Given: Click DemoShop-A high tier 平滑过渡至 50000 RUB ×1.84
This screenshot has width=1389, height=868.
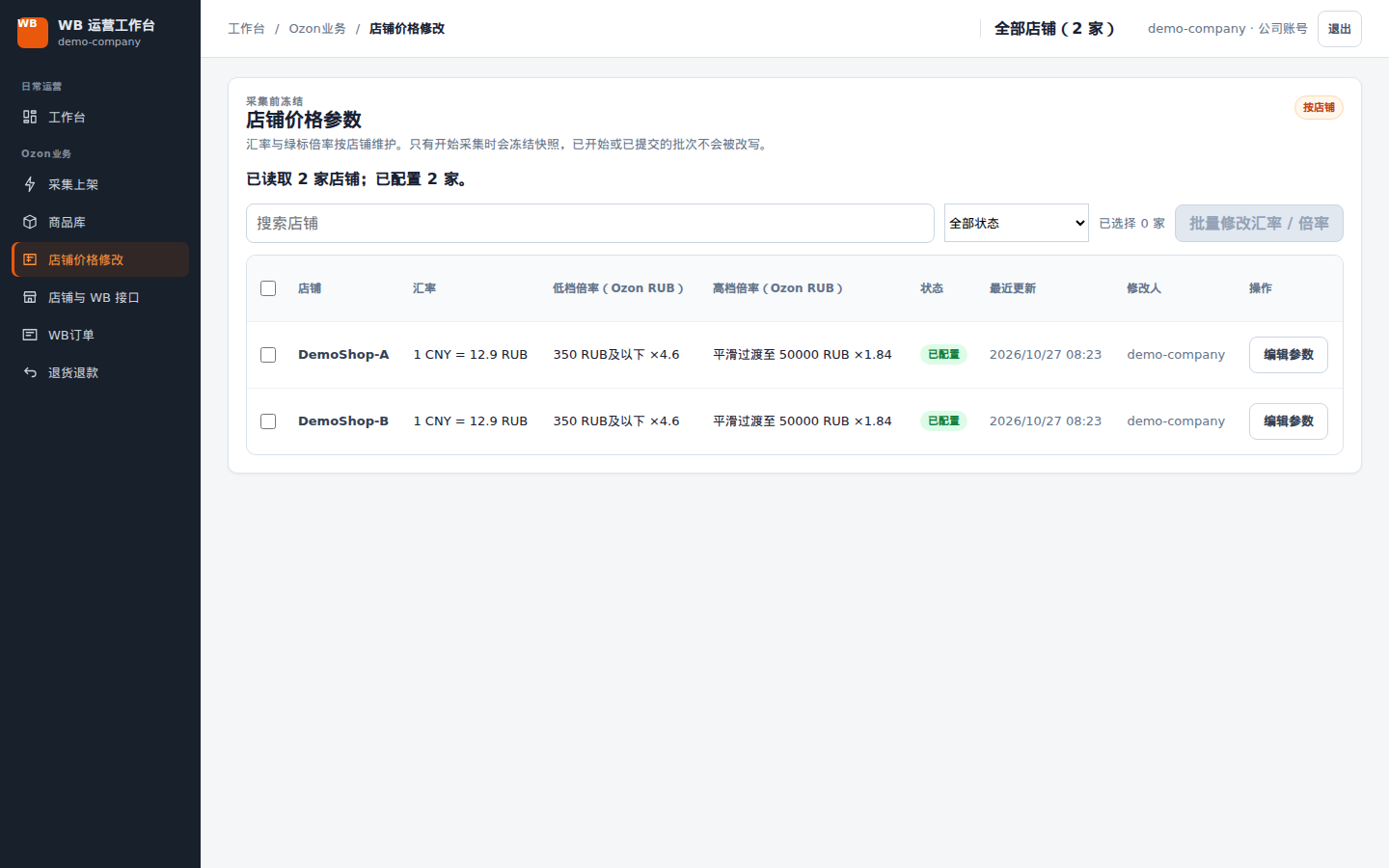Looking at the screenshot, I should click(803, 355).
